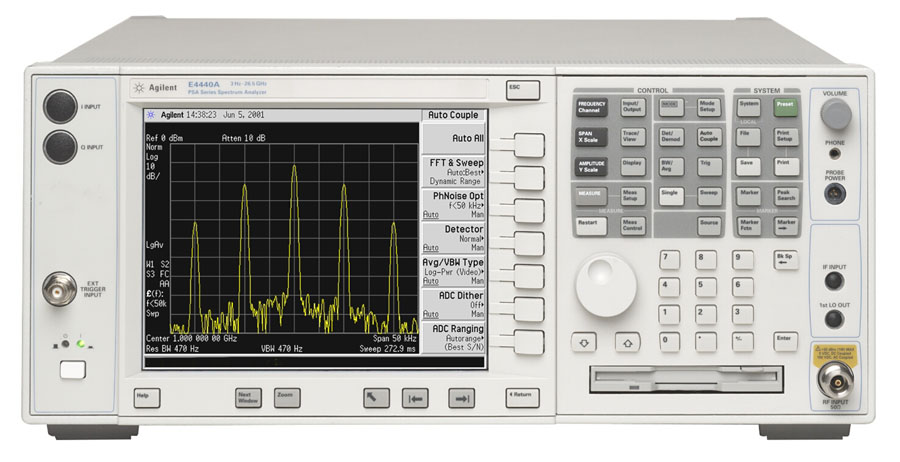The width and height of the screenshot is (900, 462).
Task: Click the VOLUME knob
Action: [x=836, y=116]
